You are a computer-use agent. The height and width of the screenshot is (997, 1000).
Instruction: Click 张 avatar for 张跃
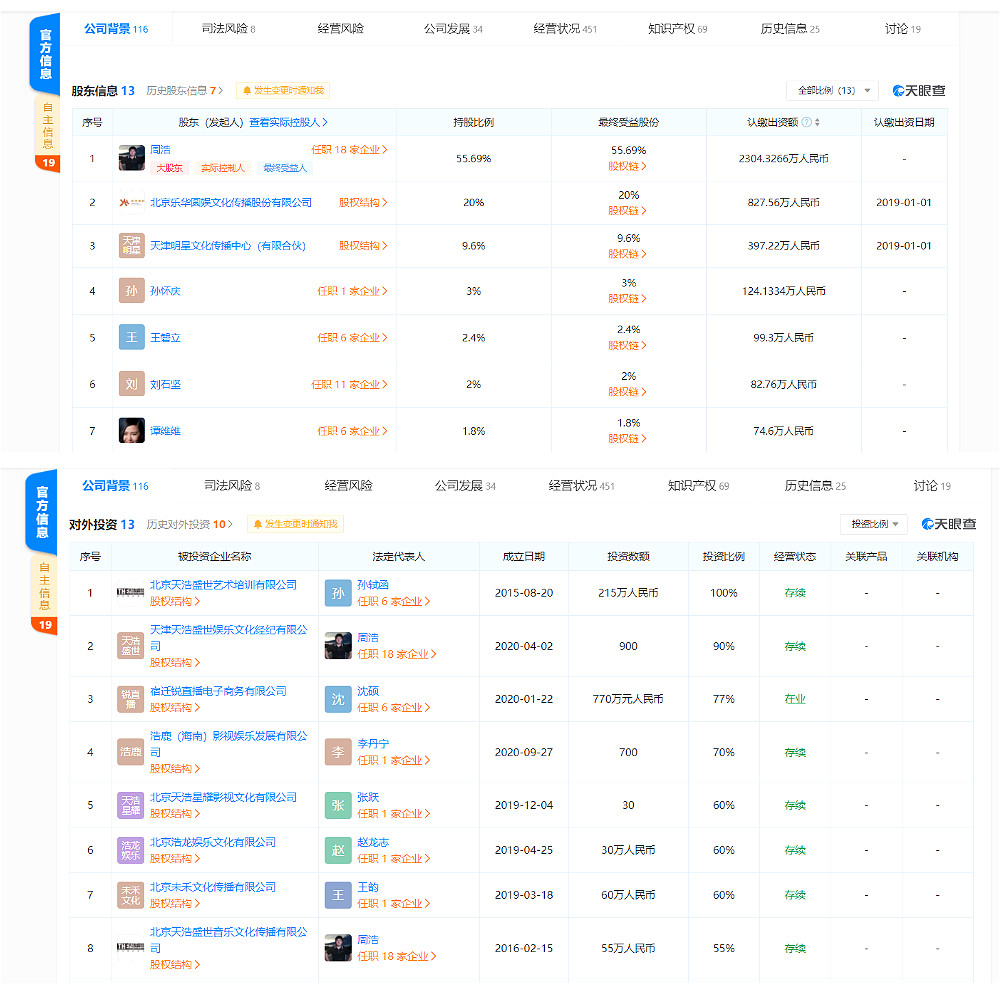(x=338, y=805)
